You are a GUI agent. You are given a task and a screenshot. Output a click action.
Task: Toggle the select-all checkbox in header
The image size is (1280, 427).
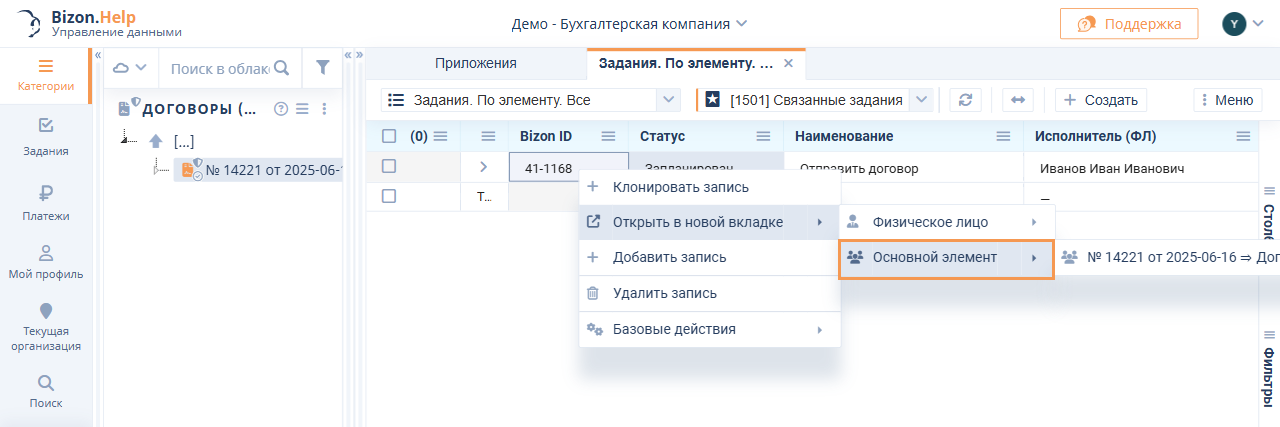[389, 136]
